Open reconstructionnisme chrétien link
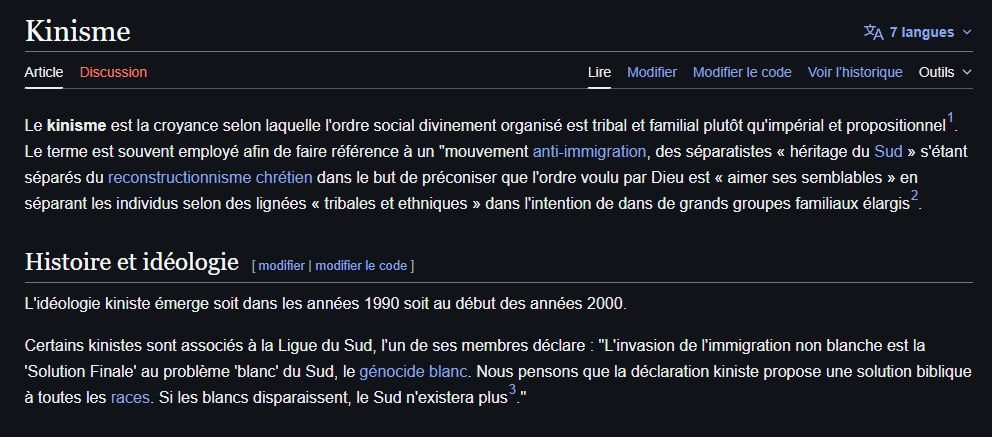This screenshot has height=437, width=992. tap(210, 178)
